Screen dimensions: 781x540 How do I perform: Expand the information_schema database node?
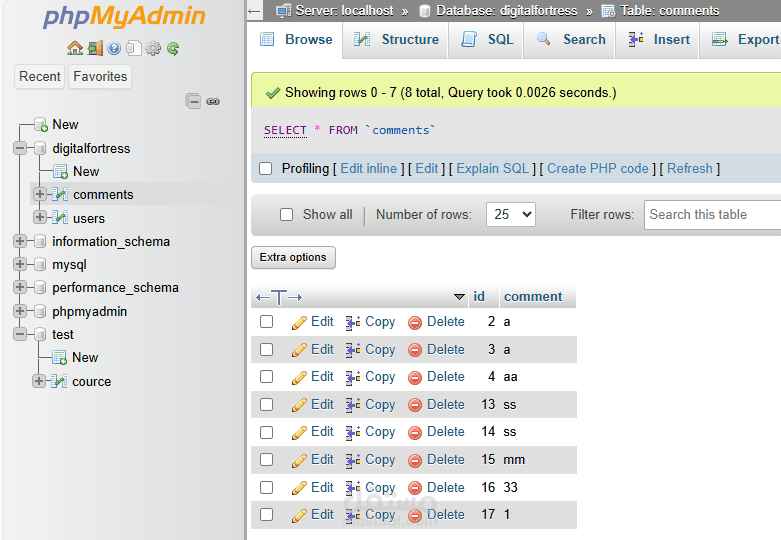[20, 241]
